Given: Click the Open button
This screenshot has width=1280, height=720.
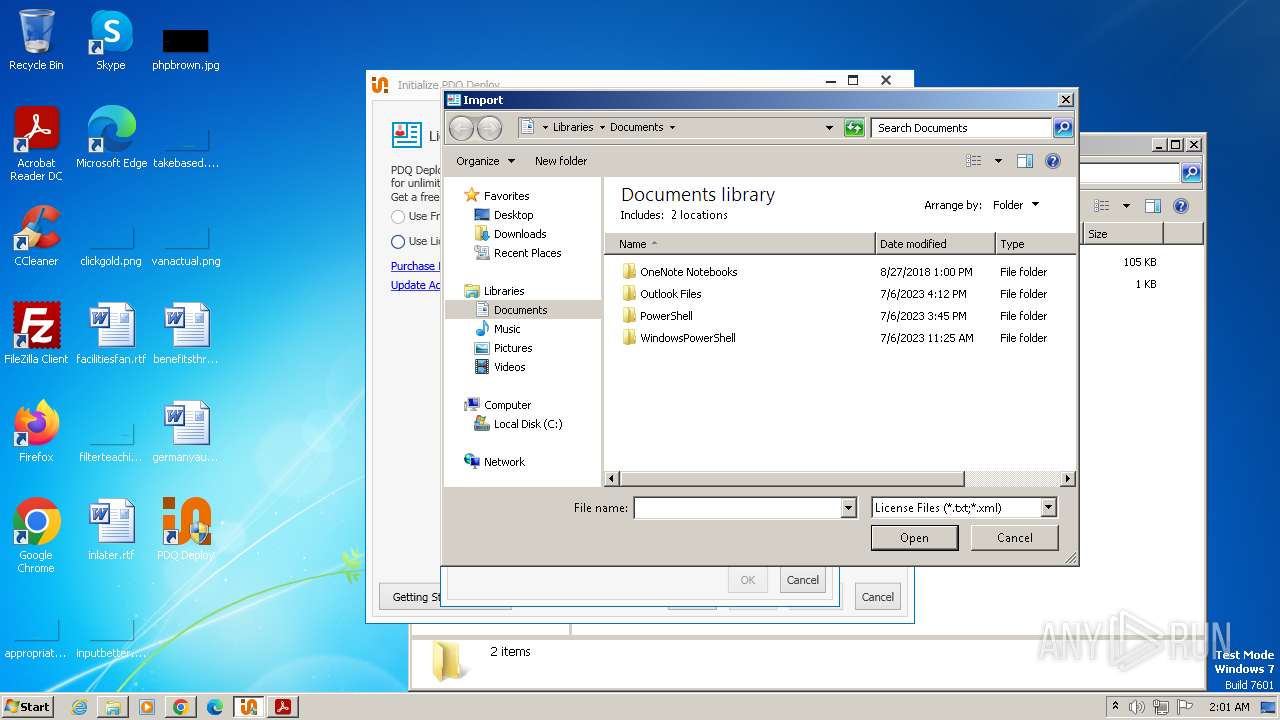Looking at the screenshot, I should (x=914, y=538).
